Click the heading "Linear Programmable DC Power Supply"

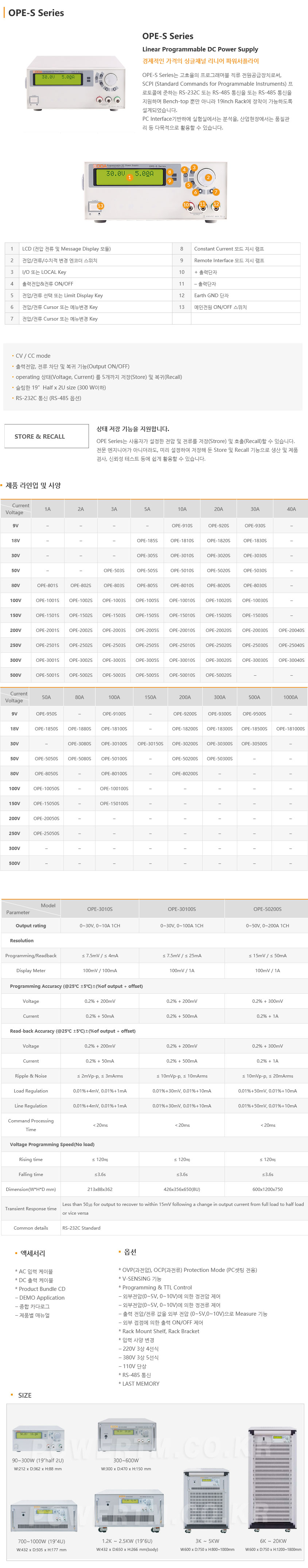[x=200, y=49]
